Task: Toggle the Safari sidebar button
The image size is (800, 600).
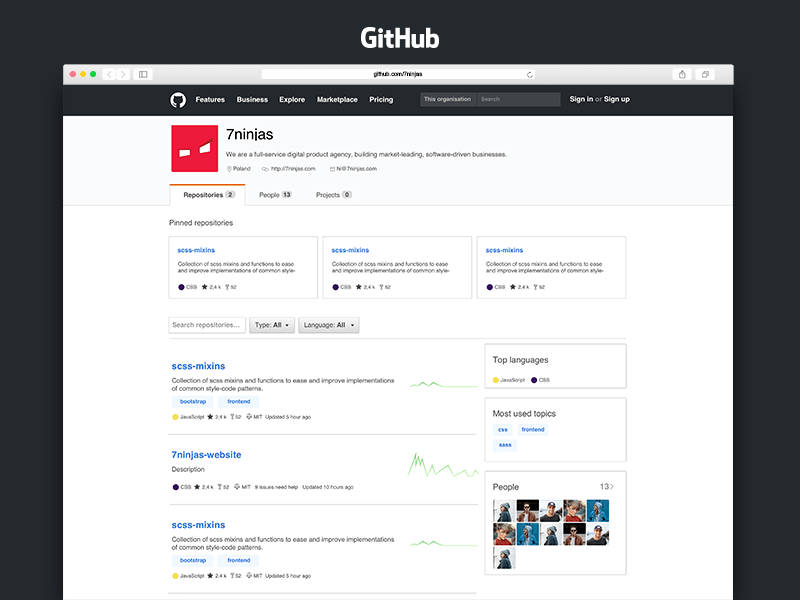Action: pos(143,74)
